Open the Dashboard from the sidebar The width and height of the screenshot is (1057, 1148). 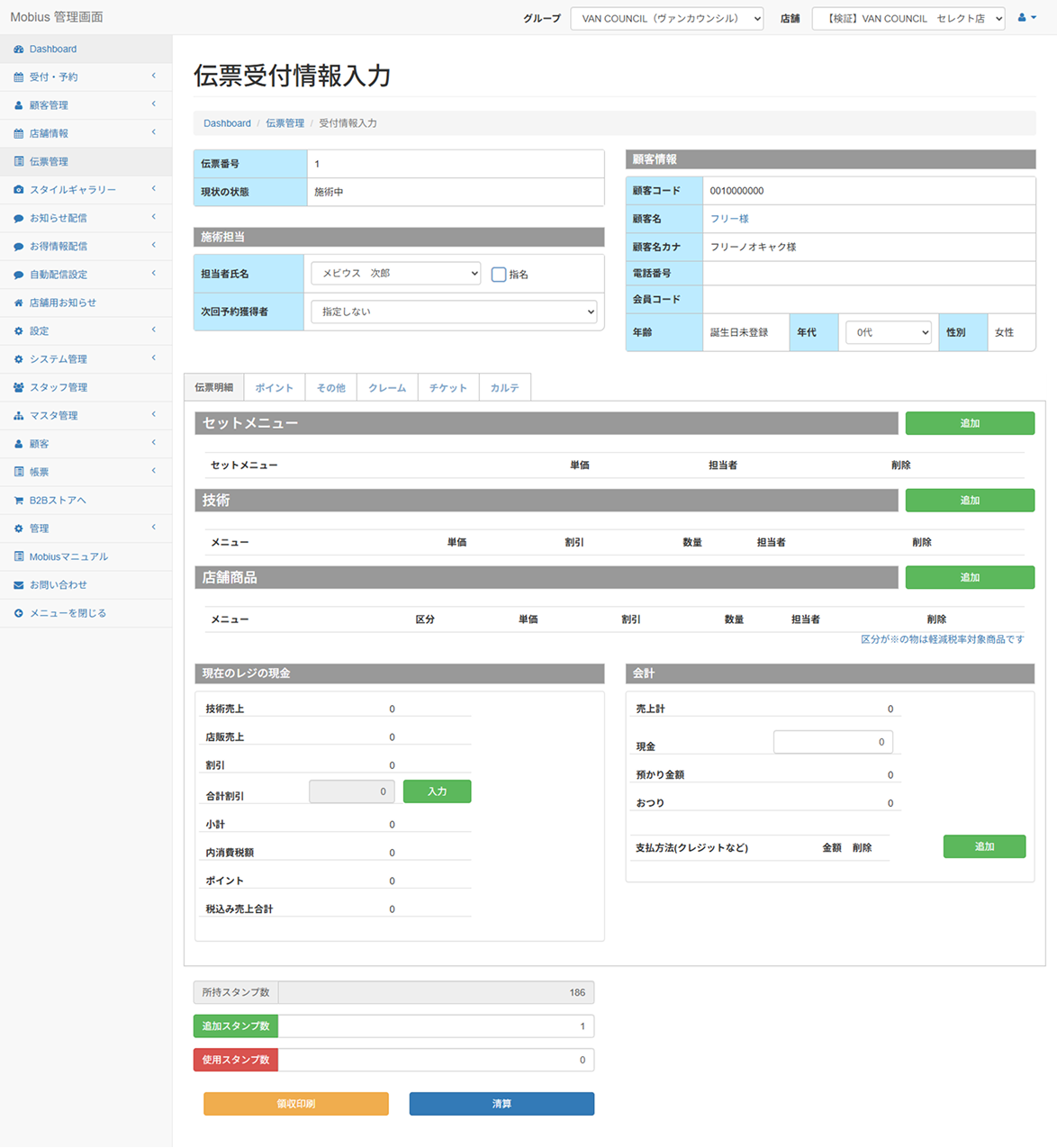coord(53,49)
